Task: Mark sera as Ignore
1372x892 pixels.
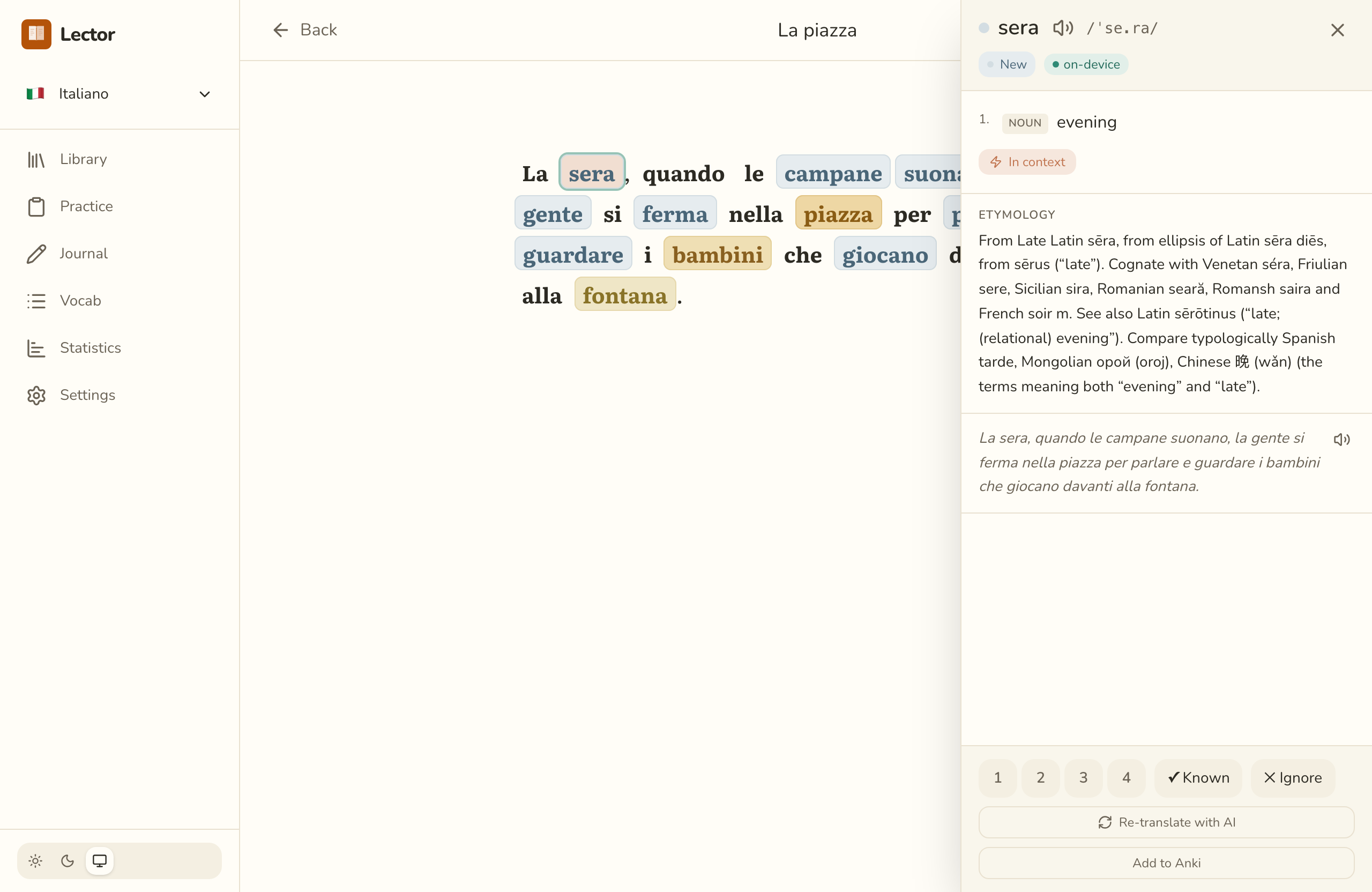Action: coord(1293,778)
